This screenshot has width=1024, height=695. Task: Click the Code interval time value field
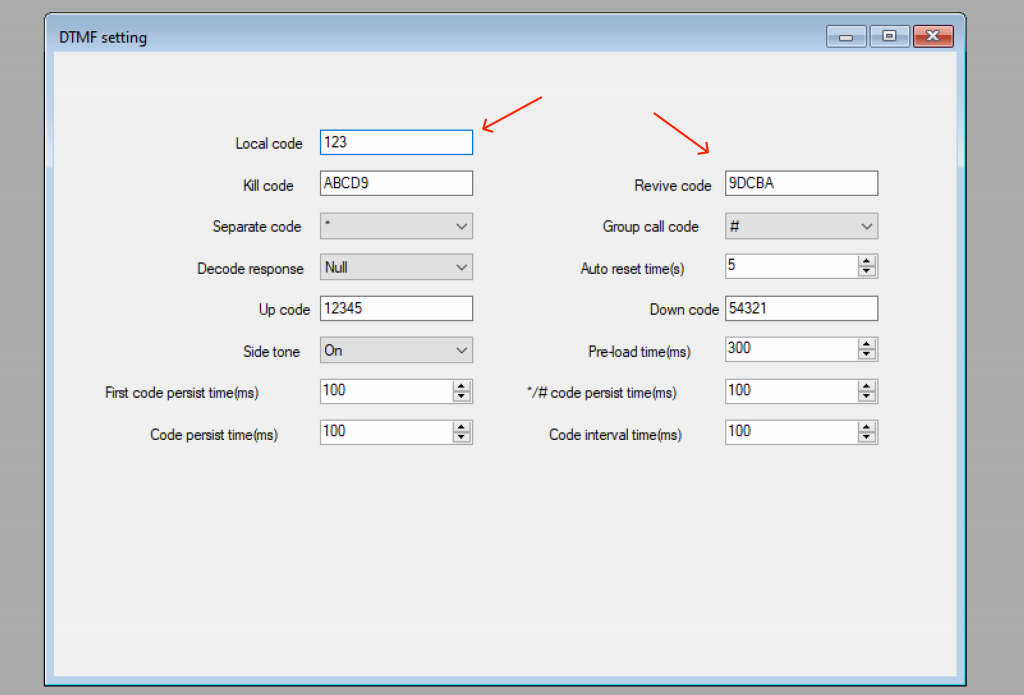point(790,432)
